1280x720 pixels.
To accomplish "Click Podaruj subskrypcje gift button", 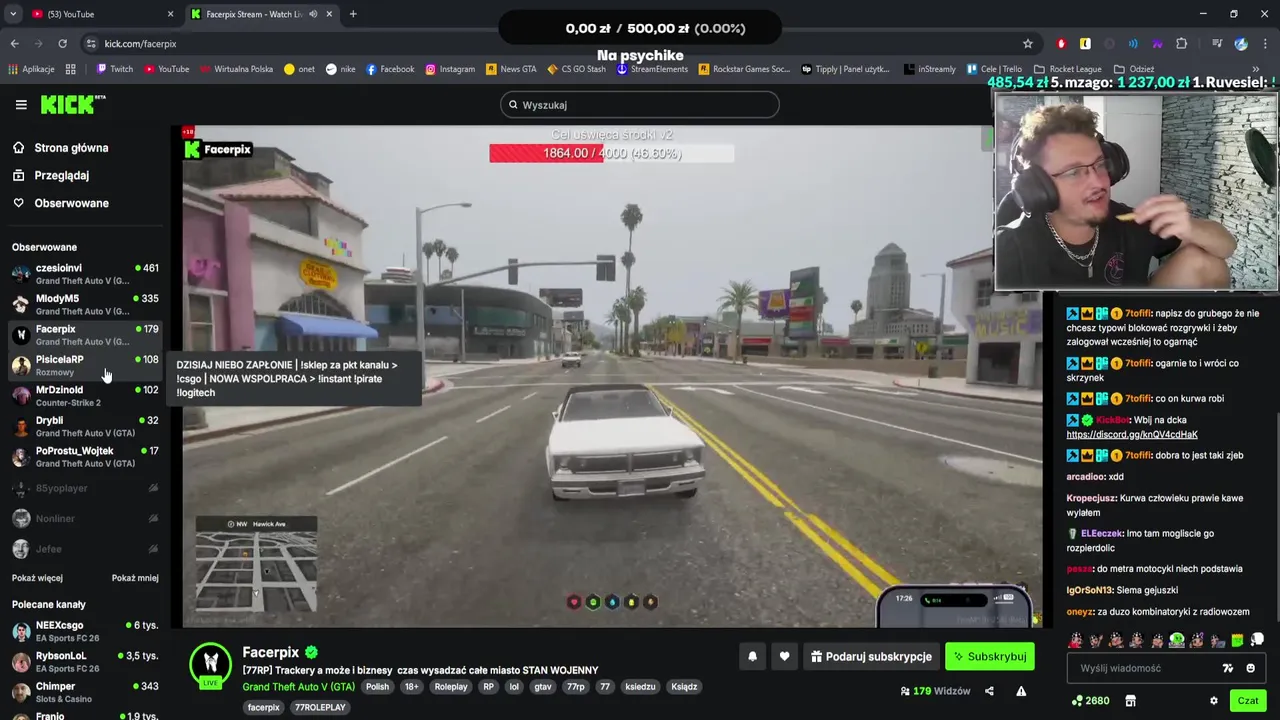I will [871, 657].
